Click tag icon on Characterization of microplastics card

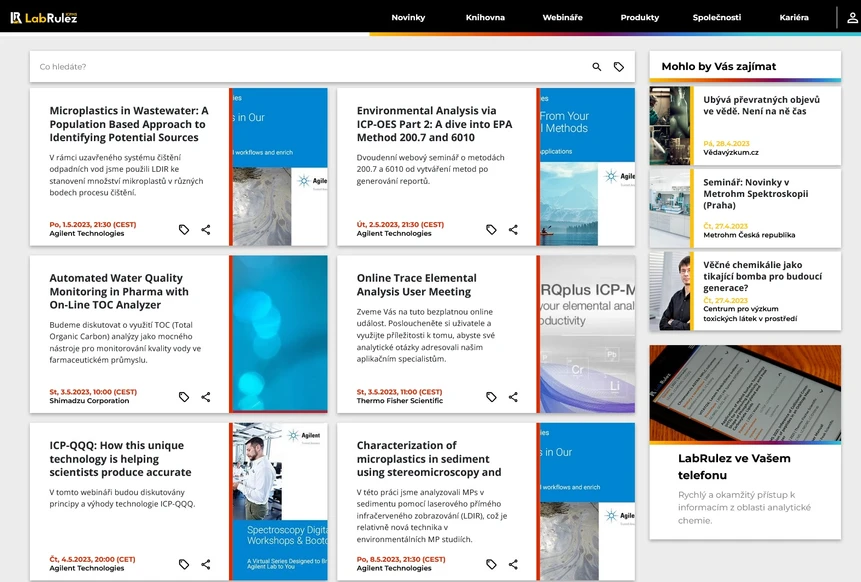tap(491, 564)
